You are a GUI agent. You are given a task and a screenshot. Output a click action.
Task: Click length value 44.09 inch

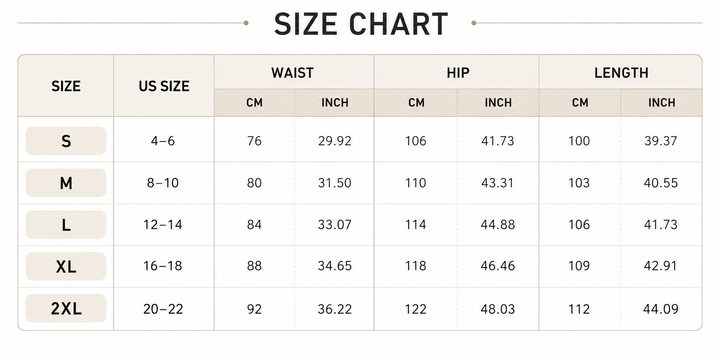coord(660,309)
